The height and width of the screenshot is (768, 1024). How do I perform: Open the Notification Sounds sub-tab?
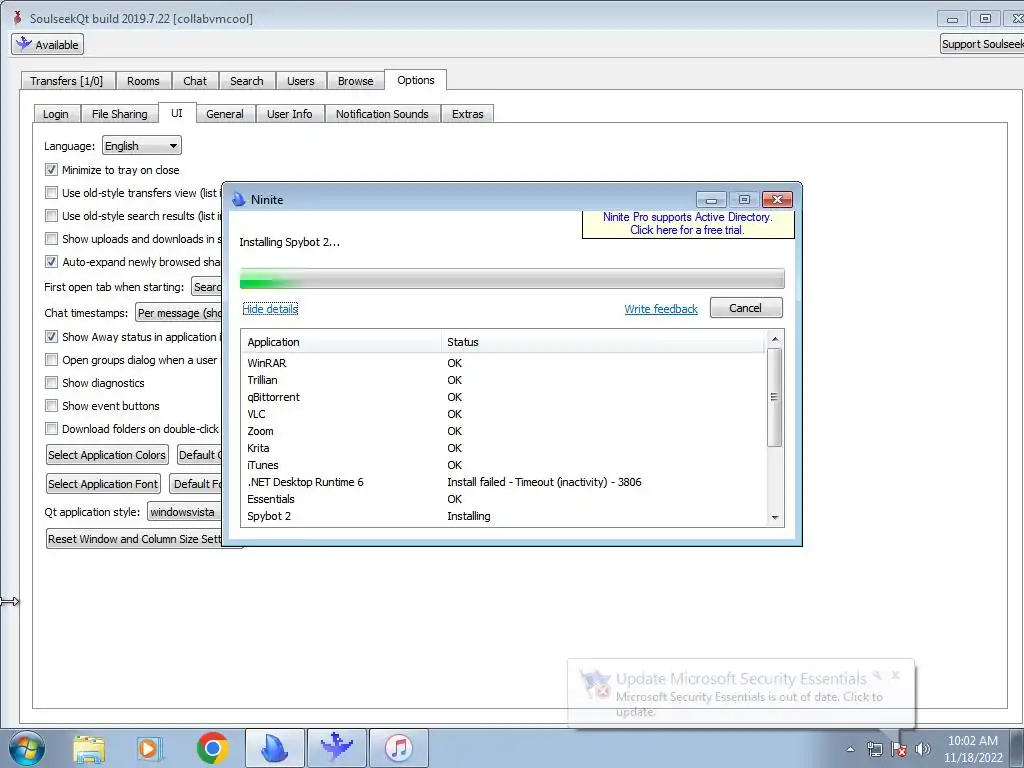pos(382,114)
